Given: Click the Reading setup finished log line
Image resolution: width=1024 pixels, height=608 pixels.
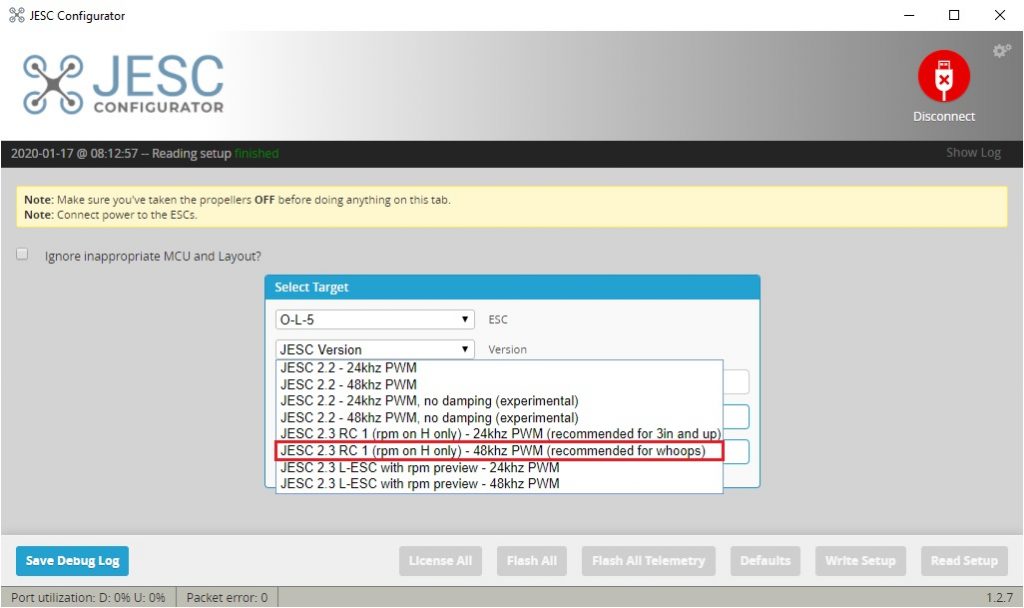Looking at the screenshot, I should click(144, 153).
